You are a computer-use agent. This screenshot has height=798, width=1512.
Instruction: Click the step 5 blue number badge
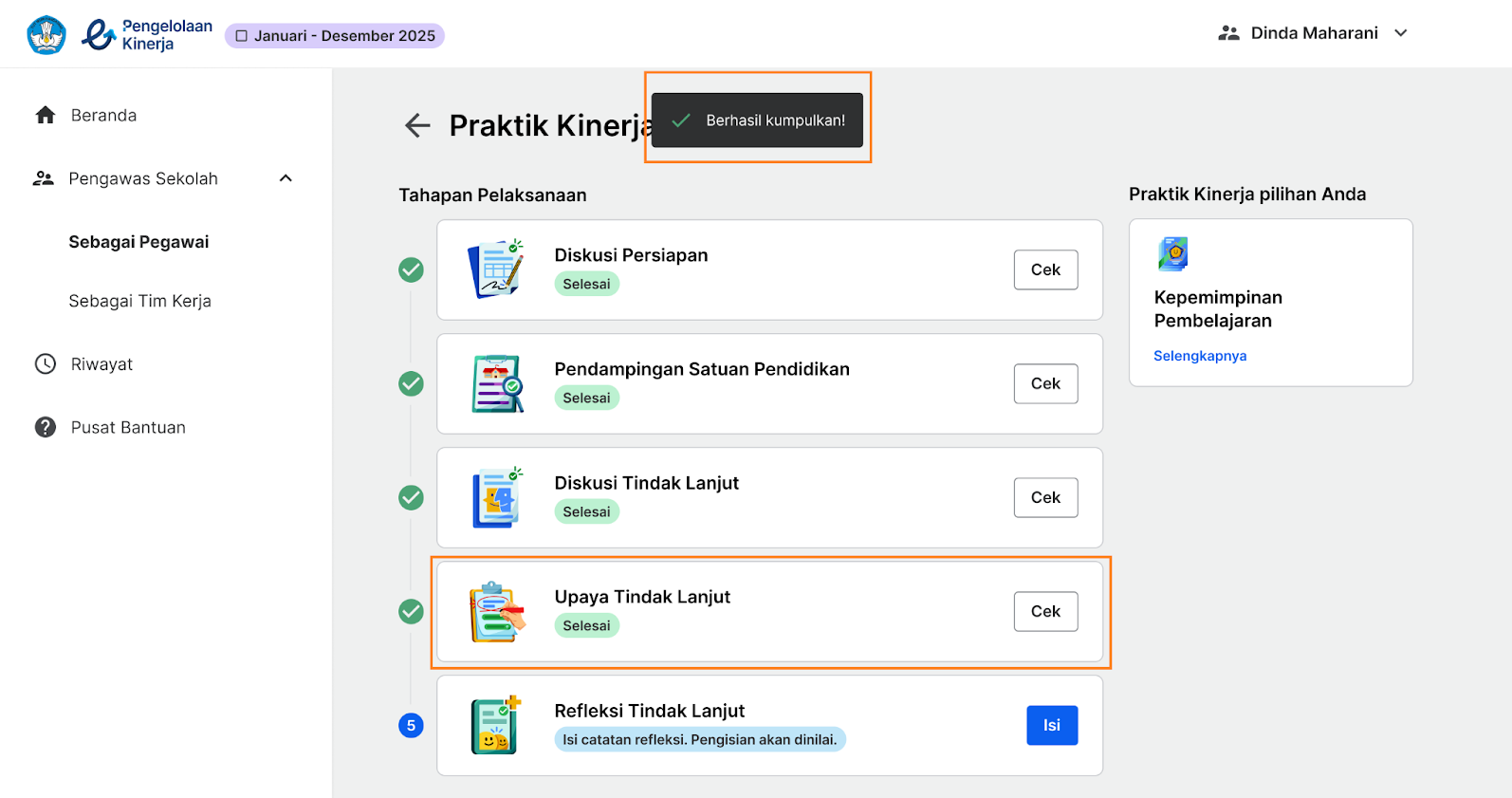(411, 726)
